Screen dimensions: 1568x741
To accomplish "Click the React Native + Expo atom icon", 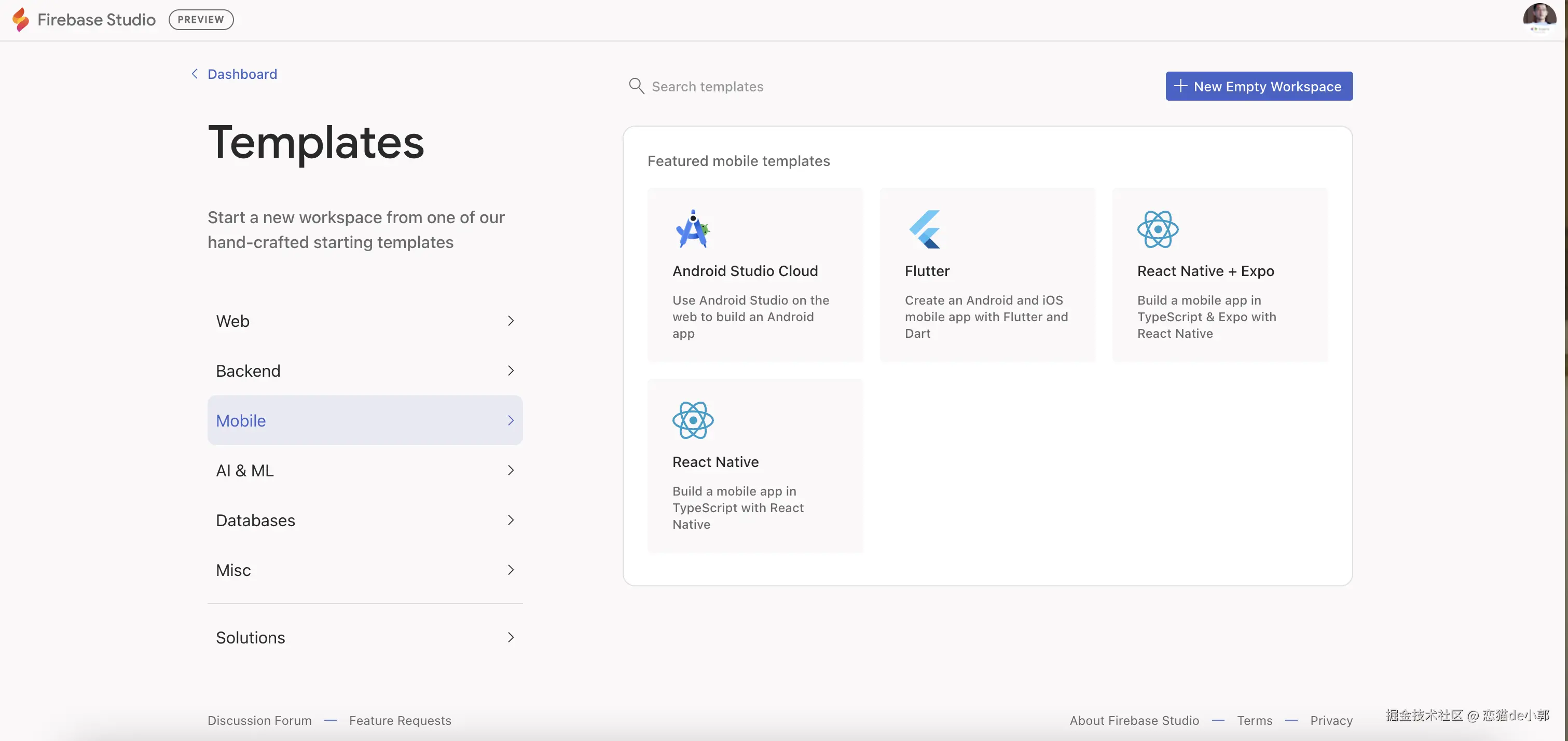I will [x=1158, y=229].
